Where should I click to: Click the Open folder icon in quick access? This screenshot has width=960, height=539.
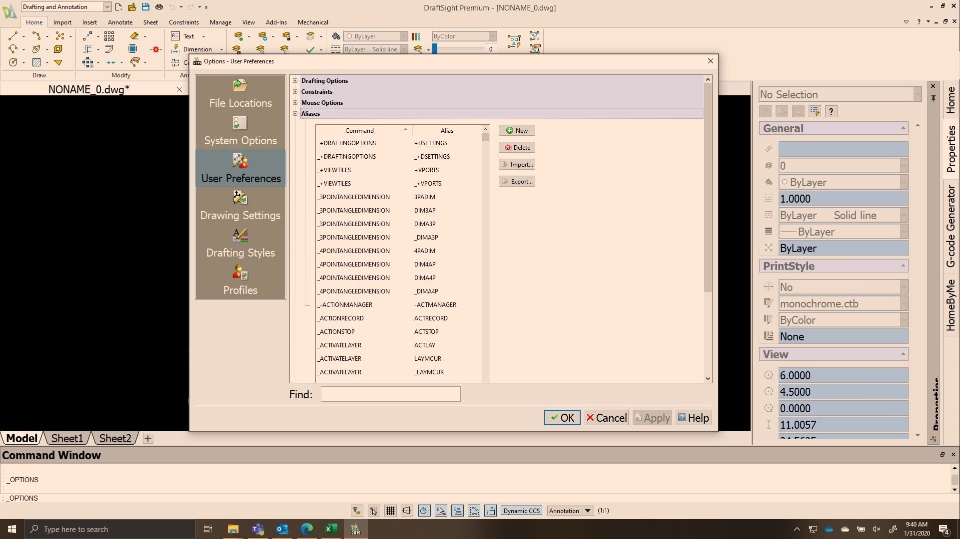[x=132, y=7]
